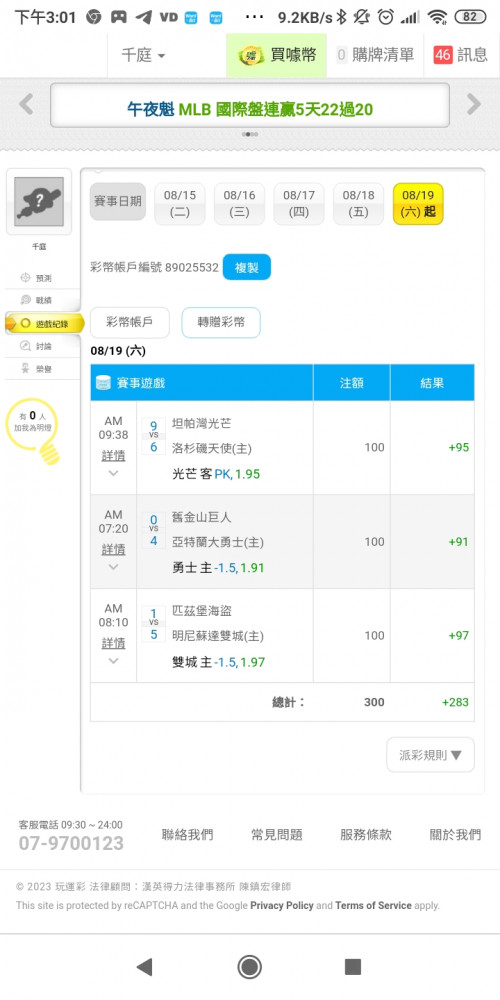
Task: Open the 訊息 messages badge
Action: [x=460, y=55]
